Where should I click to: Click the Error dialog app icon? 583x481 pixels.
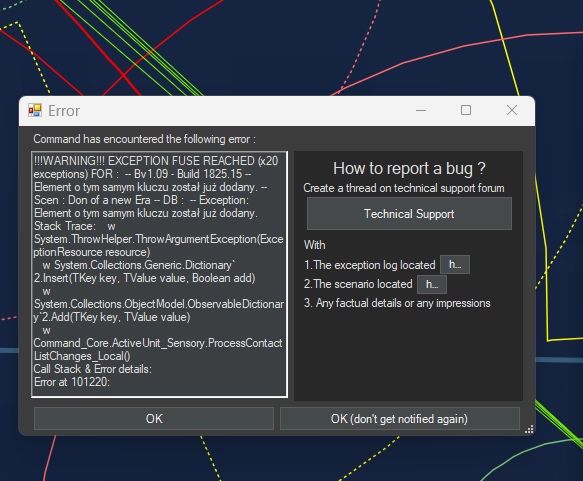tap(35, 110)
